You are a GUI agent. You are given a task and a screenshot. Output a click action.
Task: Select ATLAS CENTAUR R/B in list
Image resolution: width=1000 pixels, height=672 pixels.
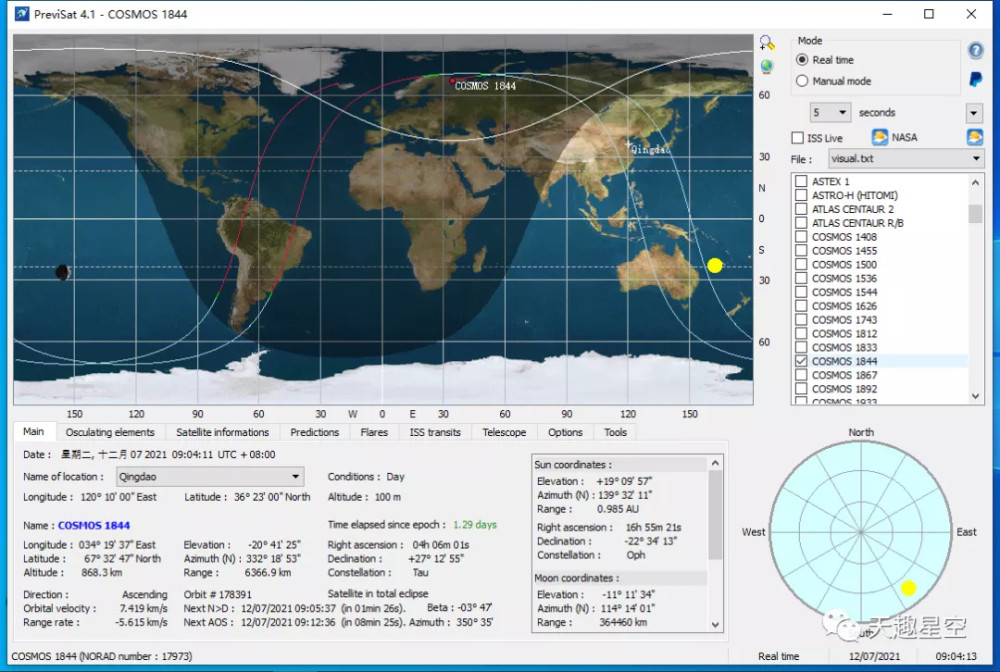[x=857, y=223]
